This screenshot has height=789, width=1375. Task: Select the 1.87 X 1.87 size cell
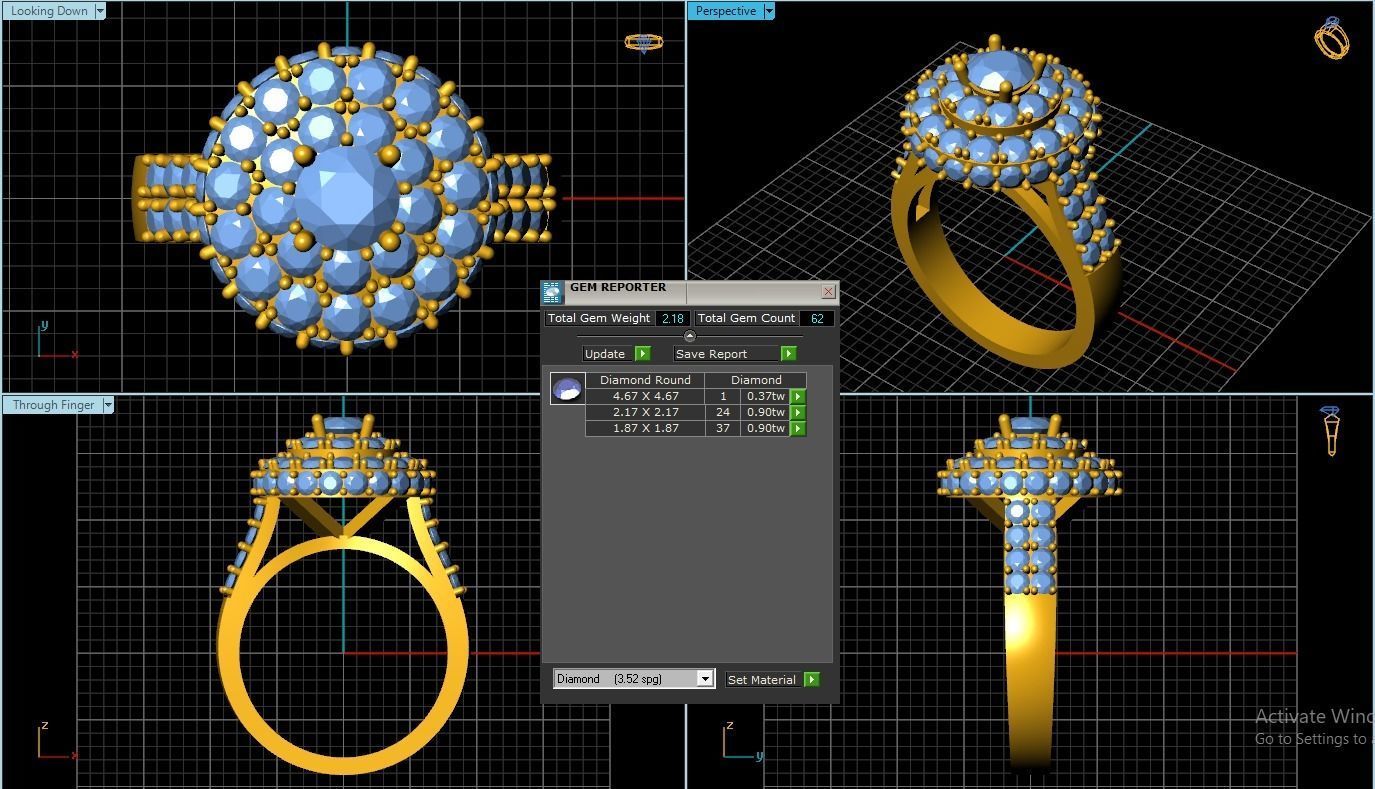coord(645,428)
